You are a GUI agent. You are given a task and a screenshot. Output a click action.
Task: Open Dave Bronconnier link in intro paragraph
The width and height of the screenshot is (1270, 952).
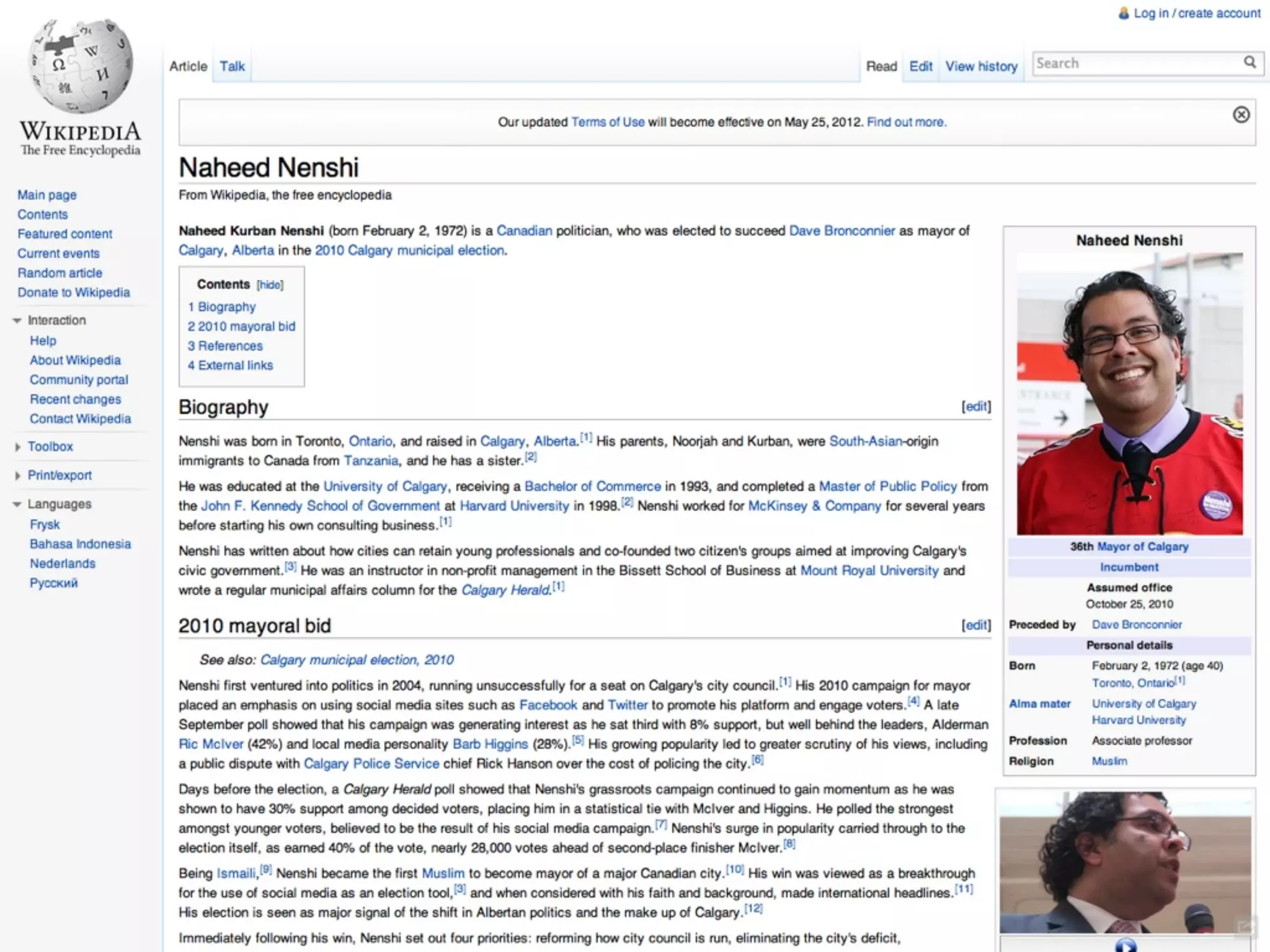[x=841, y=231]
